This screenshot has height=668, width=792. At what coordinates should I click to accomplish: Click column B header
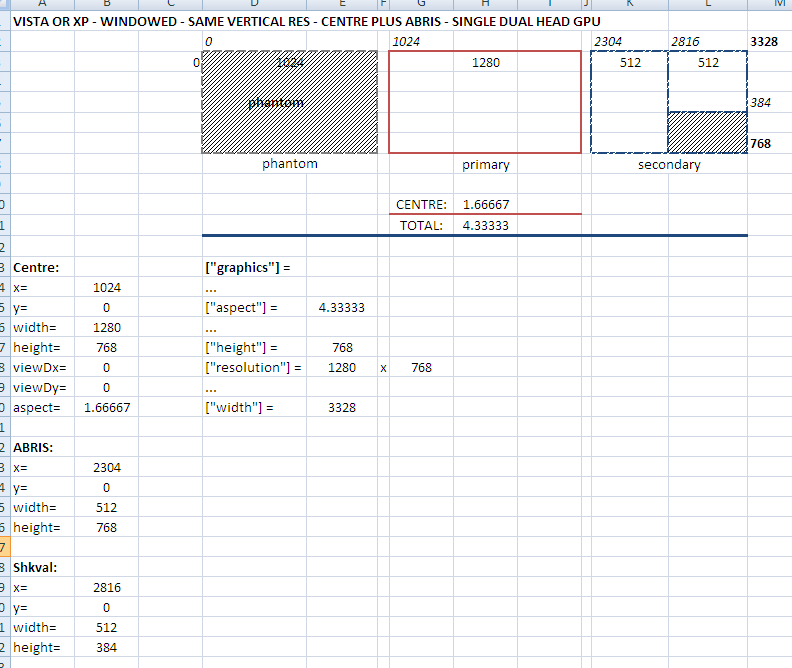pos(107,4)
